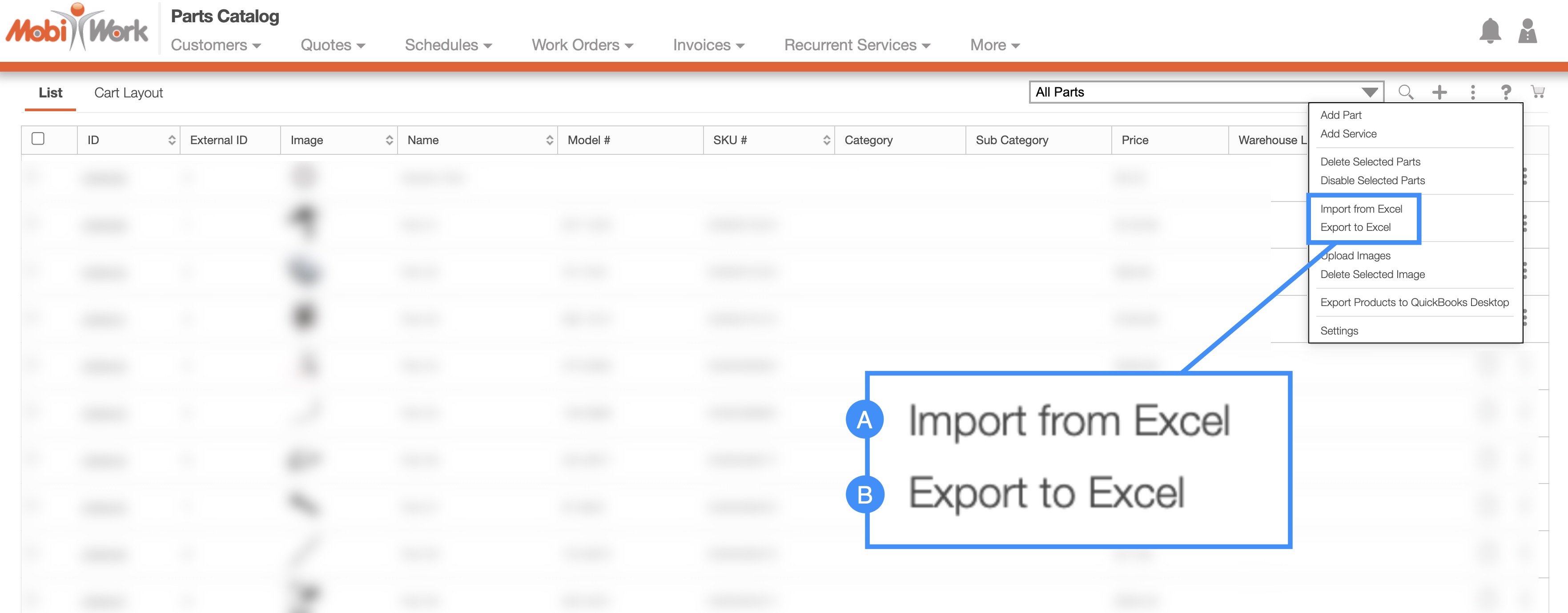Click the question mark help icon
The height and width of the screenshot is (613, 1568).
click(x=1505, y=92)
